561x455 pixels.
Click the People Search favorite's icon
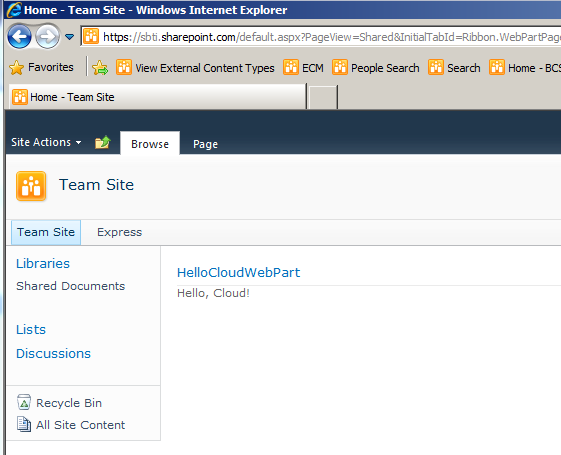tap(340, 67)
